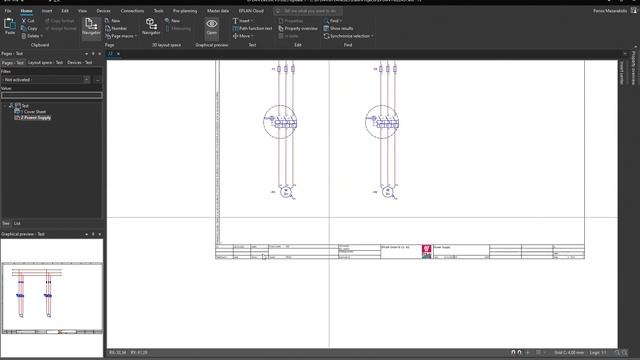The height and width of the screenshot is (360, 640).
Task: Click the right motor symbol in schematic
Action: point(388,191)
